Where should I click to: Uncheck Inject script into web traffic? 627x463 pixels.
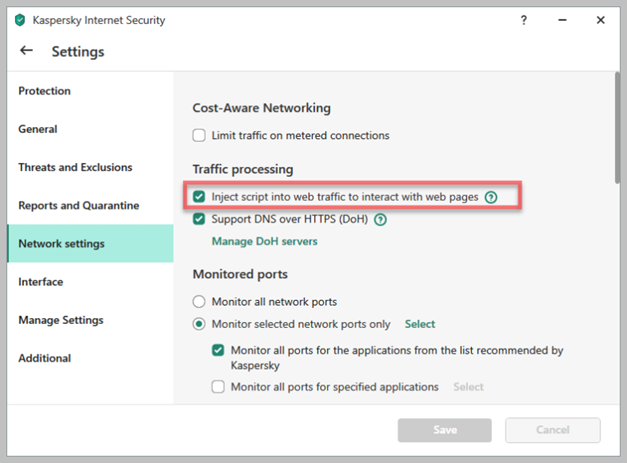pyautogui.click(x=199, y=197)
